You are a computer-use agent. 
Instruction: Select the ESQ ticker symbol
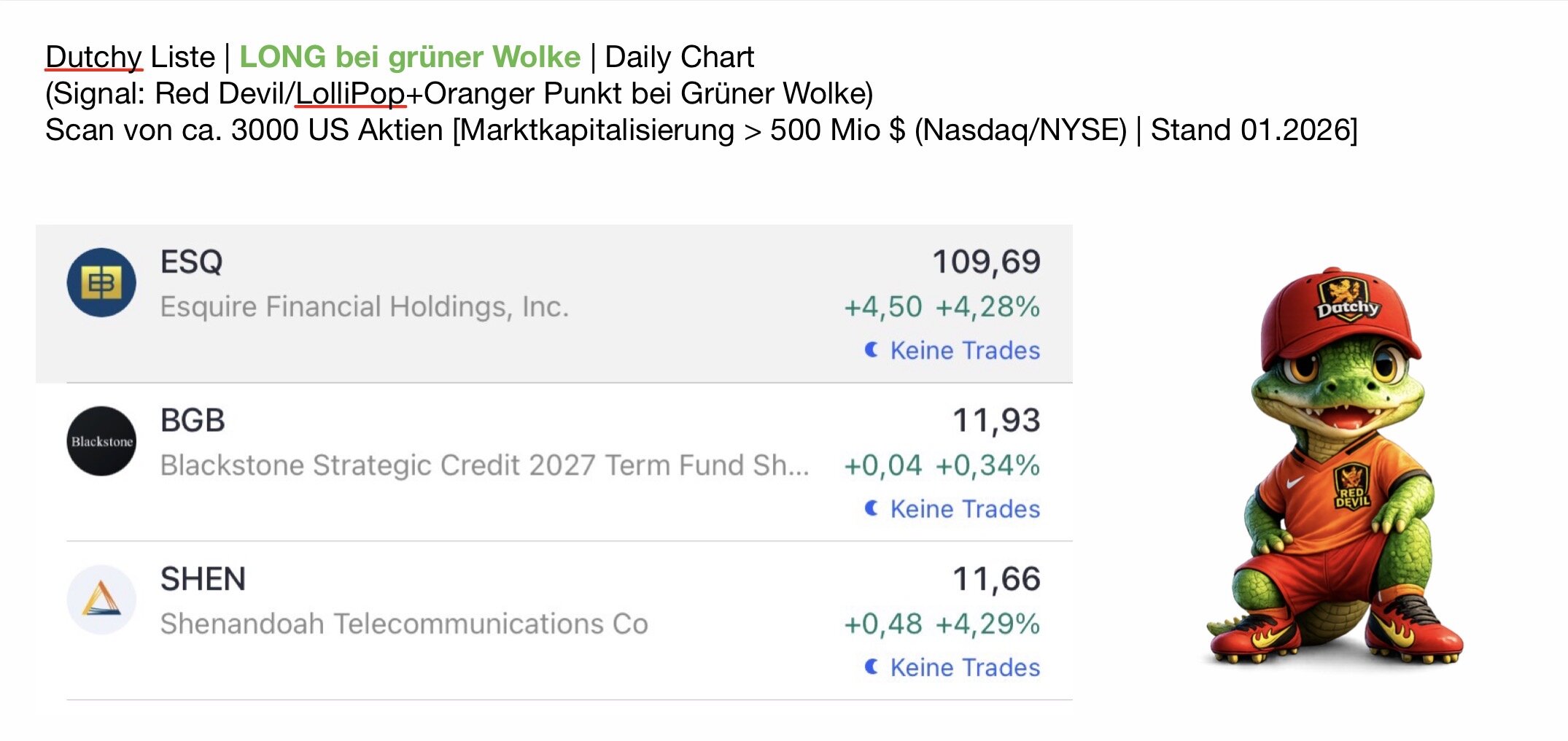coord(191,262)
